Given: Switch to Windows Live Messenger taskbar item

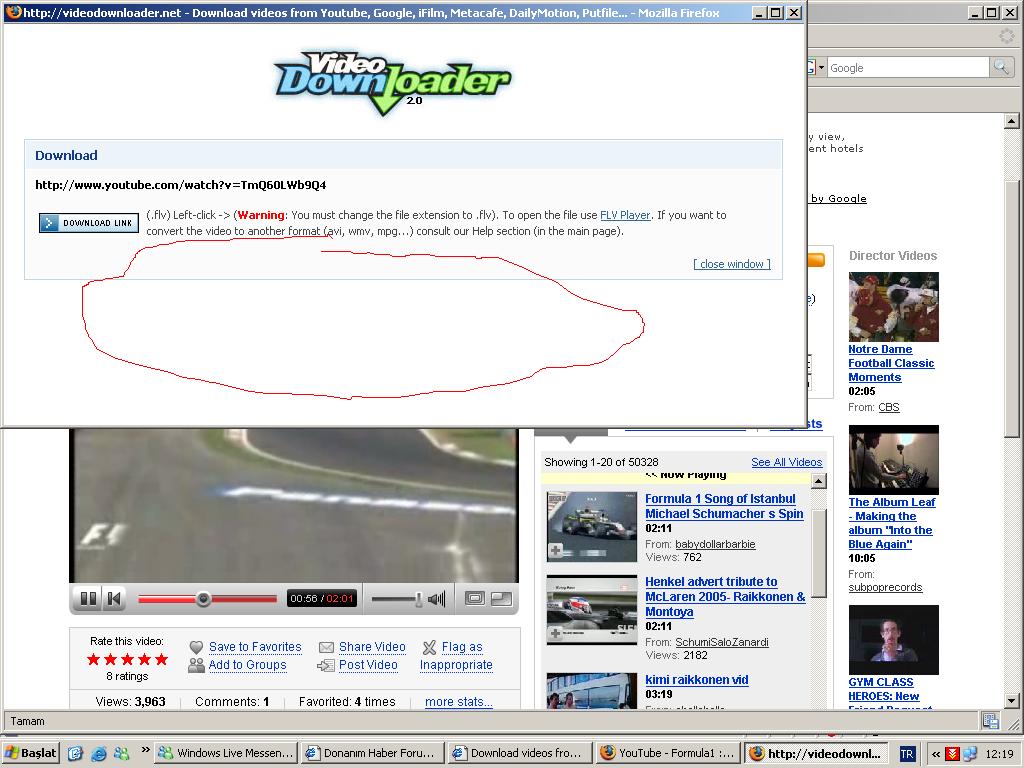Looking at the screenshot, I should 226,753.
